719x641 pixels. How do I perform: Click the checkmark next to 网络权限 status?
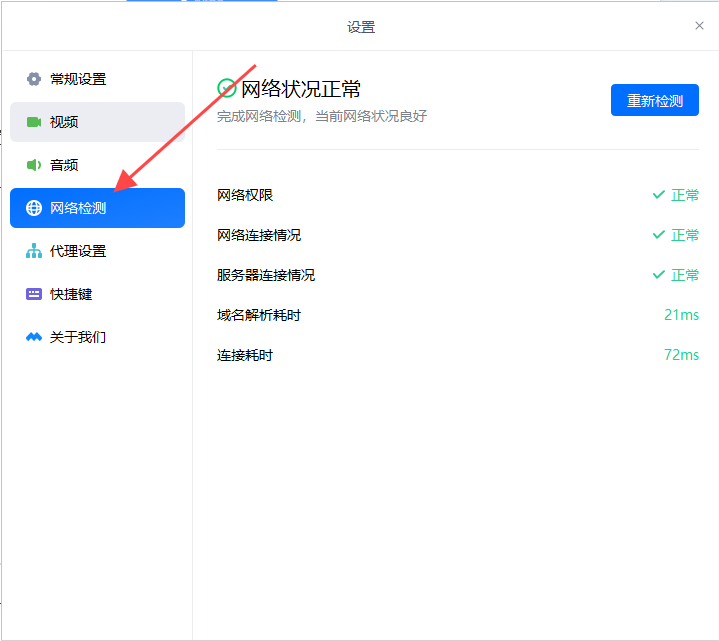658,195
